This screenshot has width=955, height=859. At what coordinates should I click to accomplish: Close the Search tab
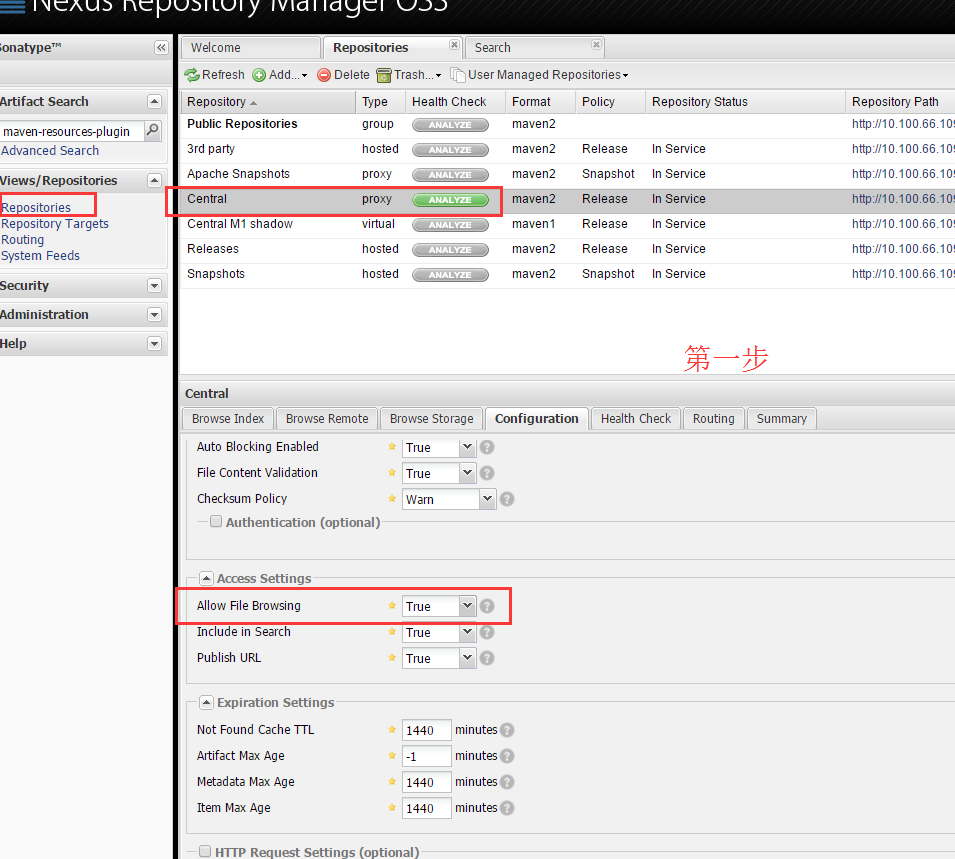point(596,44)
